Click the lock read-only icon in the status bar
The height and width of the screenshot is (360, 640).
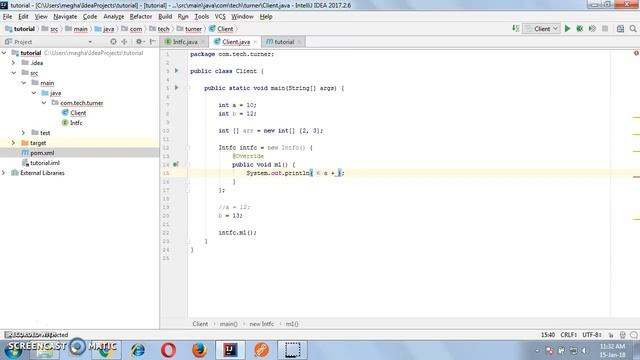(611, 335)
